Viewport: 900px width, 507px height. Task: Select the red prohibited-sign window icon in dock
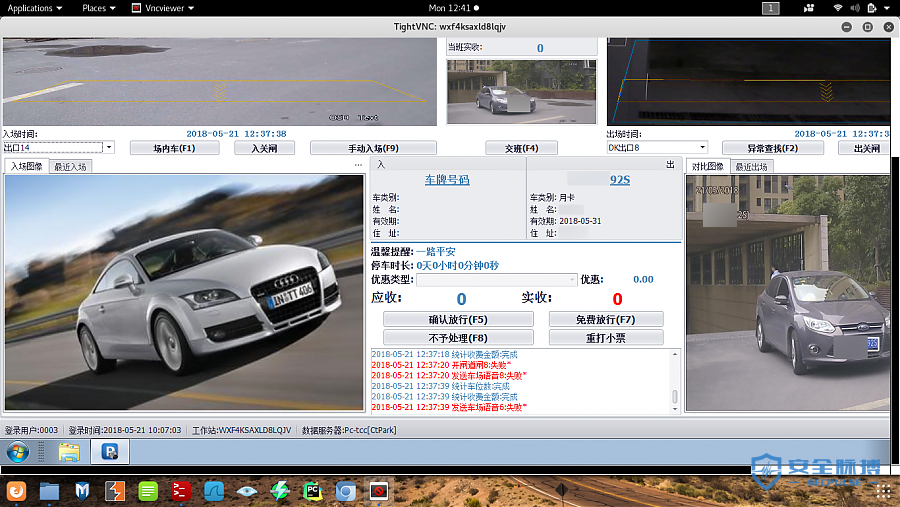[378, 491]
